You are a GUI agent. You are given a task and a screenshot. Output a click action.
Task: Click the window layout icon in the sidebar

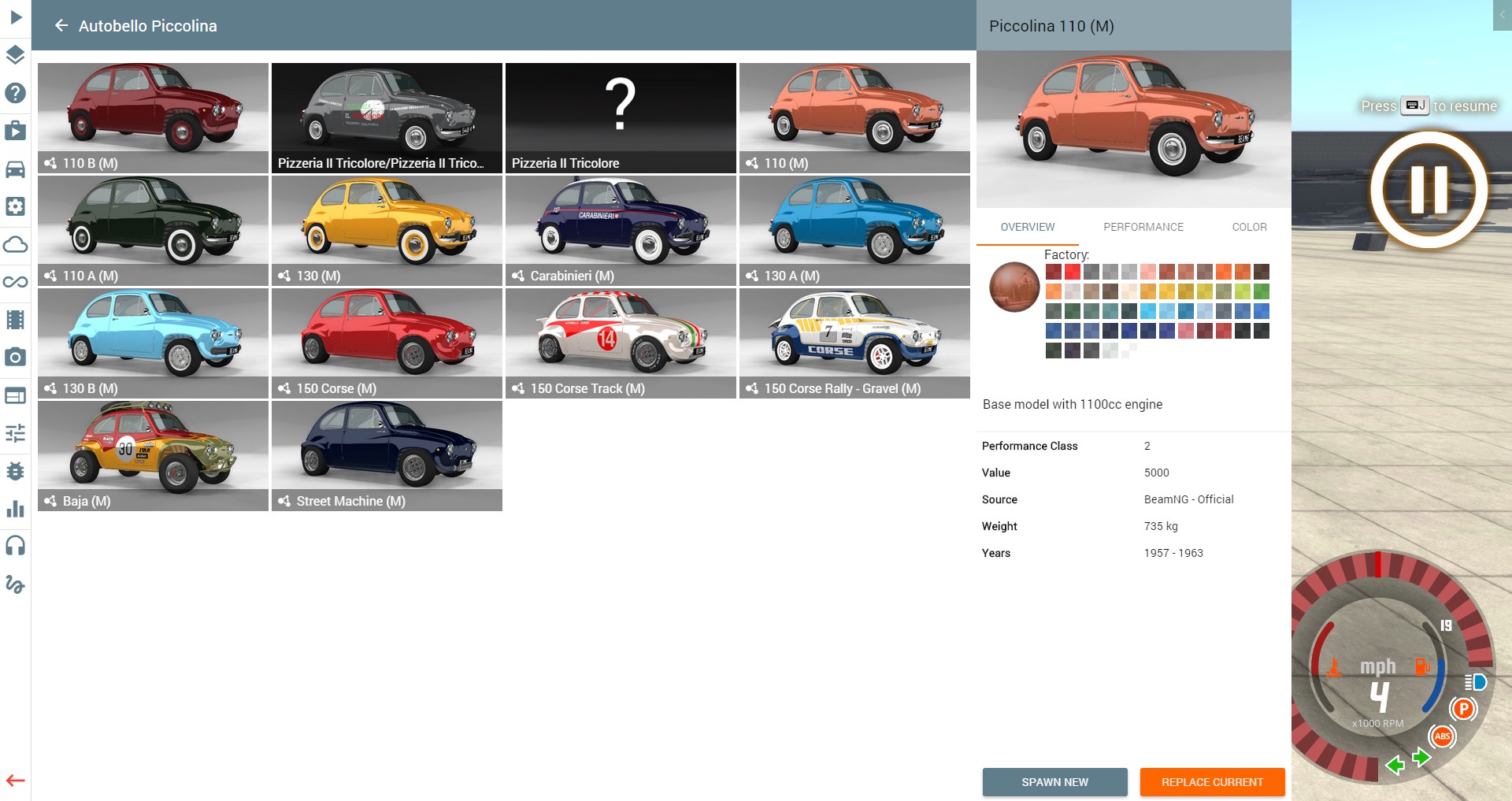click(x=16, y=395)
